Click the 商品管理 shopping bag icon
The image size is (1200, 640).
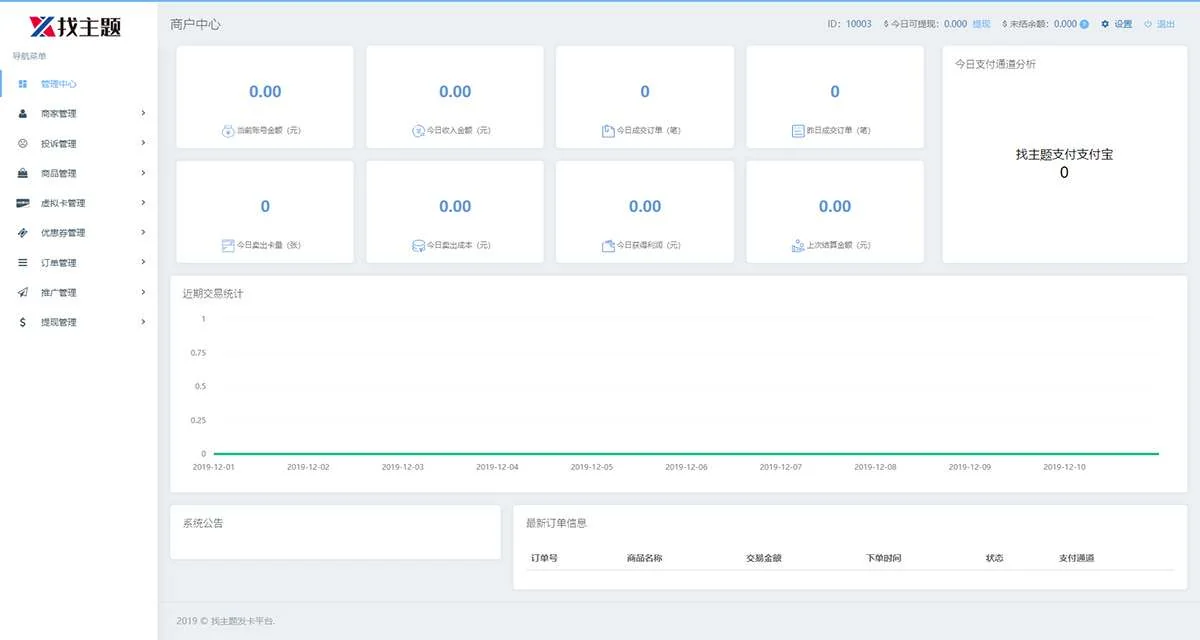tap(23, 173)
